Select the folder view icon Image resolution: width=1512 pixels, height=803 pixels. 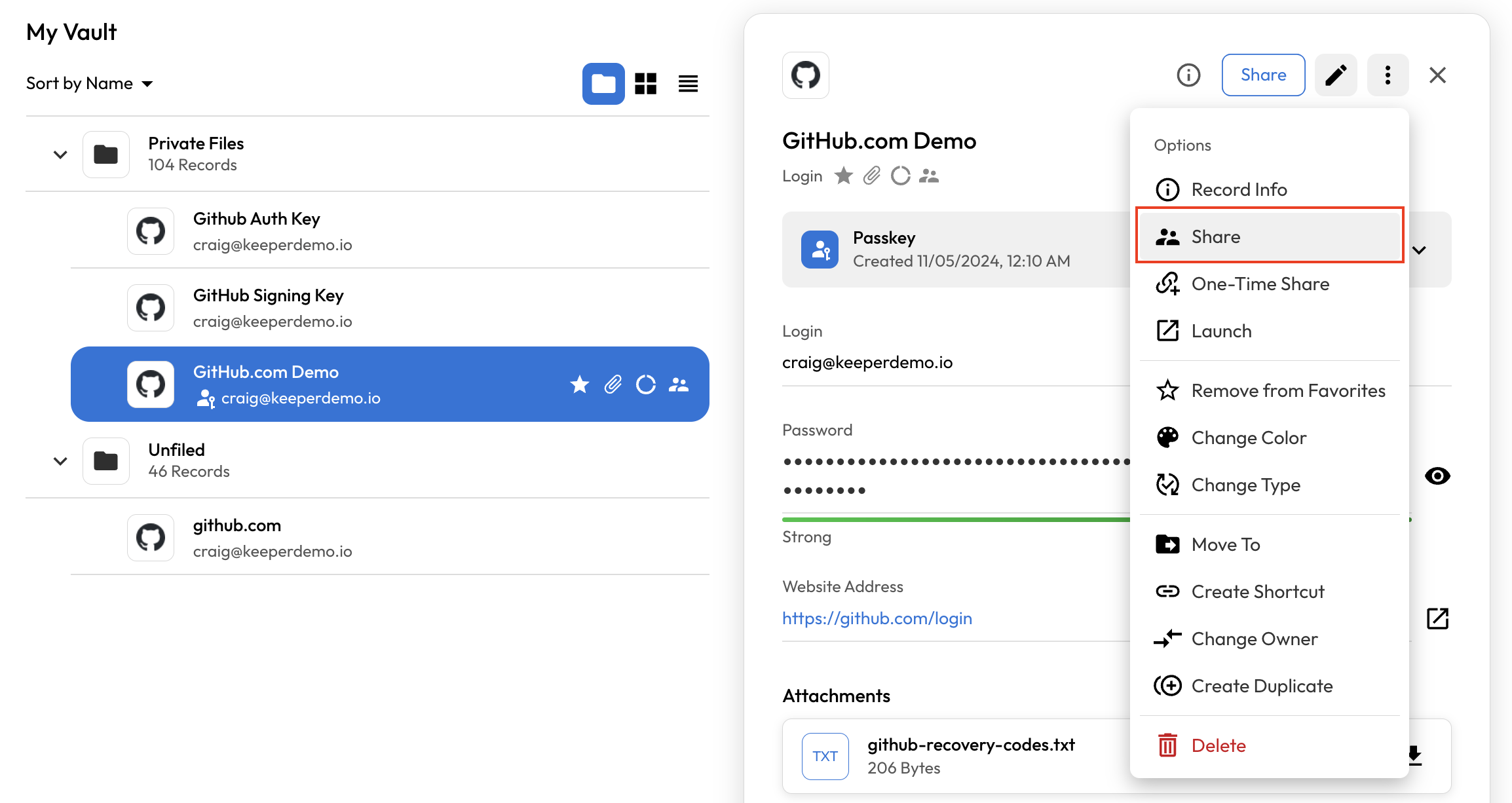(603, 83)
